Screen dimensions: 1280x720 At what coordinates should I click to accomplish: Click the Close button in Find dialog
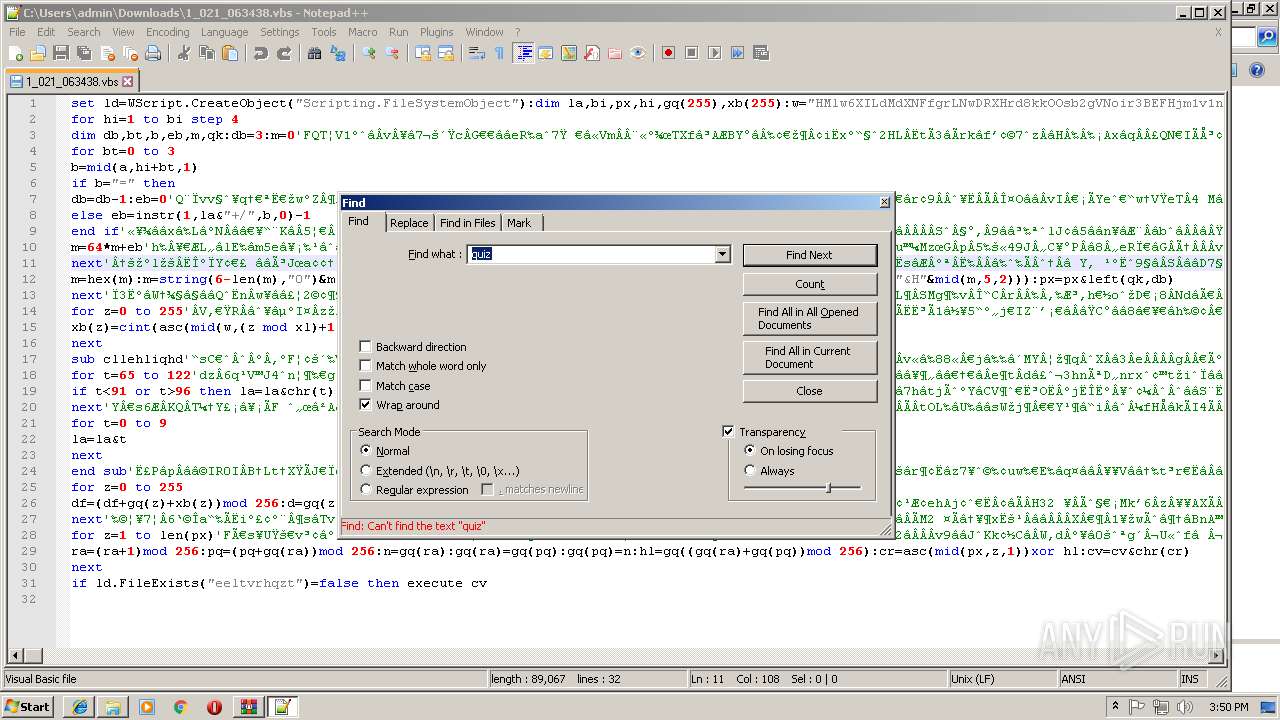coord(809,391)
